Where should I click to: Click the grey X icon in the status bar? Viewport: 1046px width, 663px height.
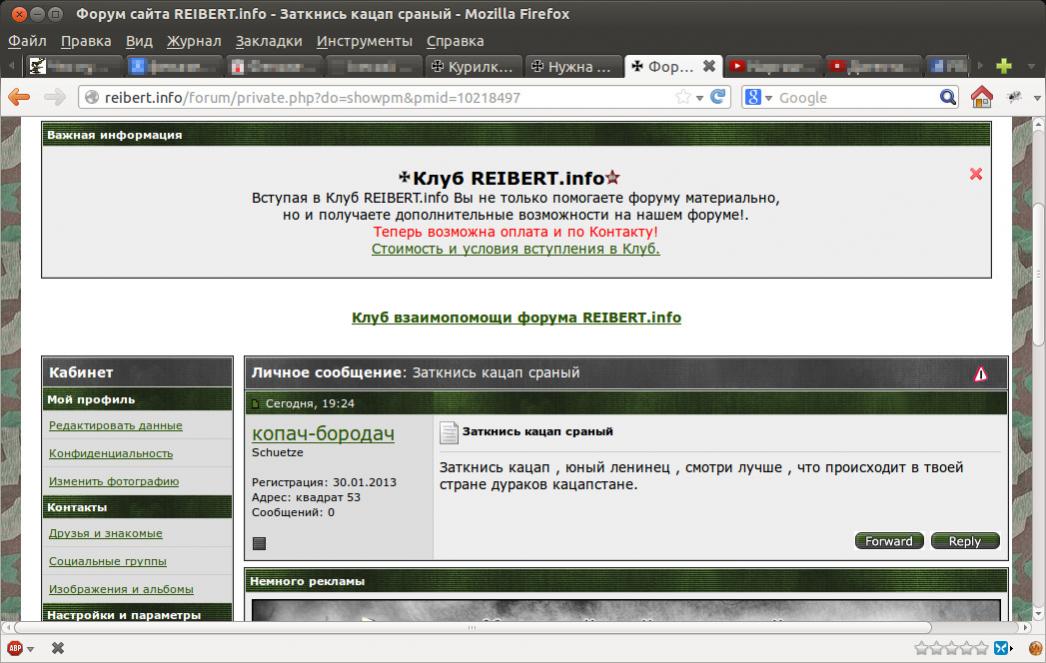tap(58, 648)
